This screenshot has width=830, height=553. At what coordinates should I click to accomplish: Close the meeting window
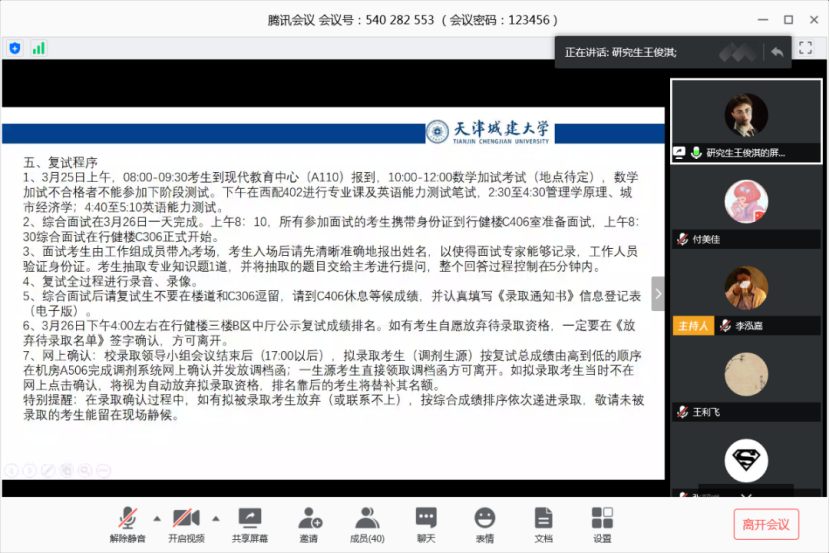tap(814, 20)
